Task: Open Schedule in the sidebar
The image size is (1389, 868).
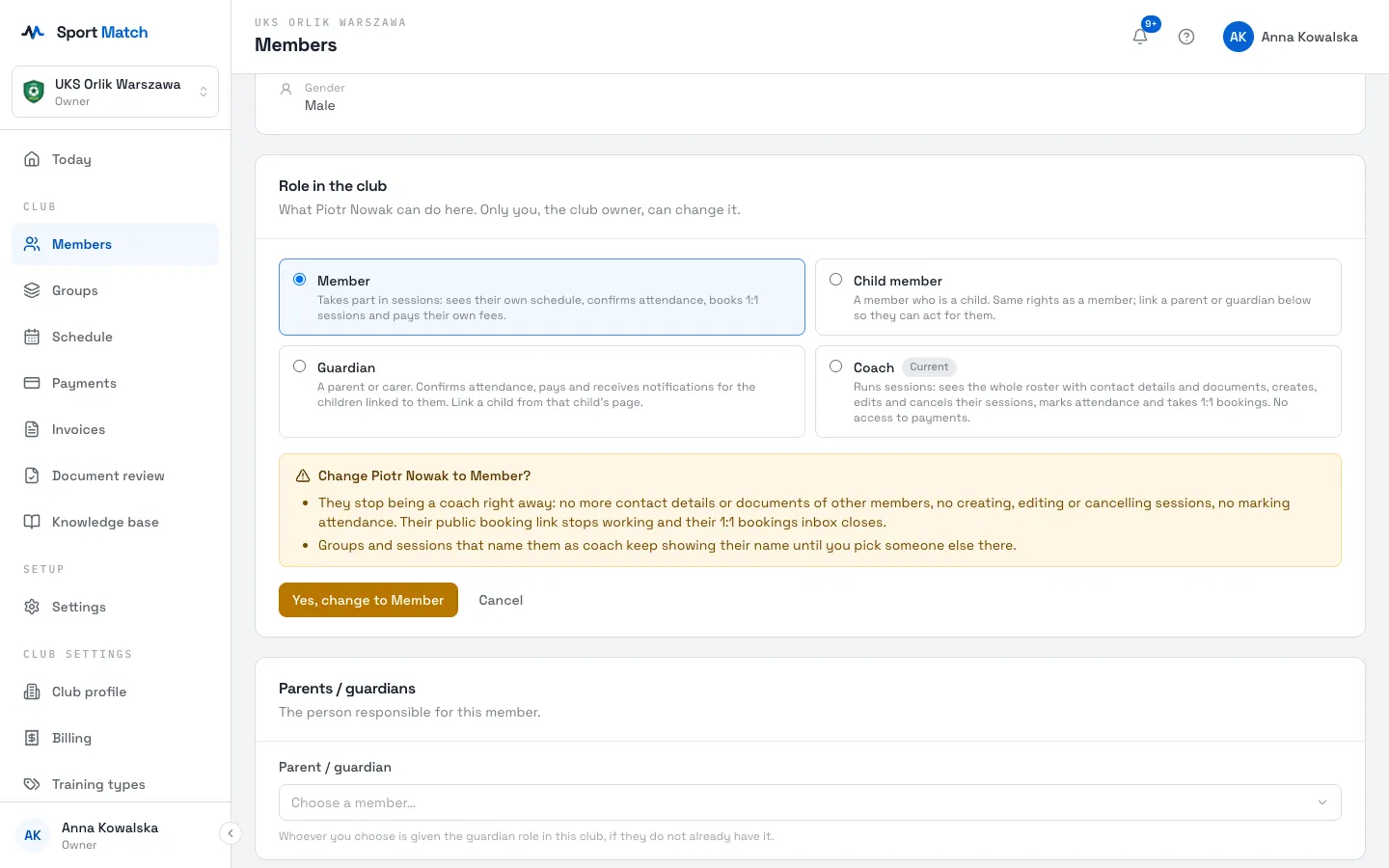Action: point(115,337)
